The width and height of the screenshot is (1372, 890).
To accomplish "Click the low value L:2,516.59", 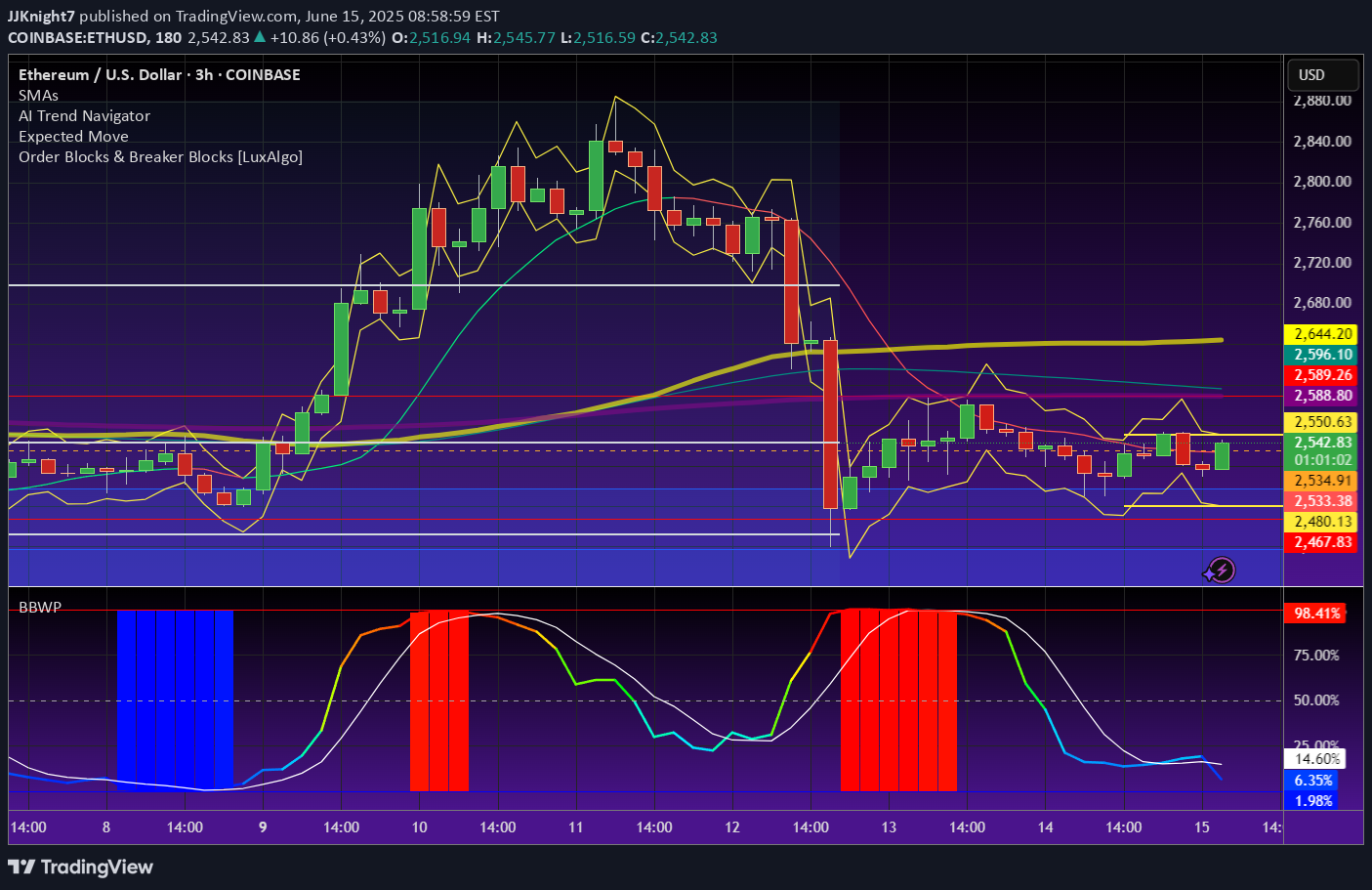I will click(x=597, y=37).
